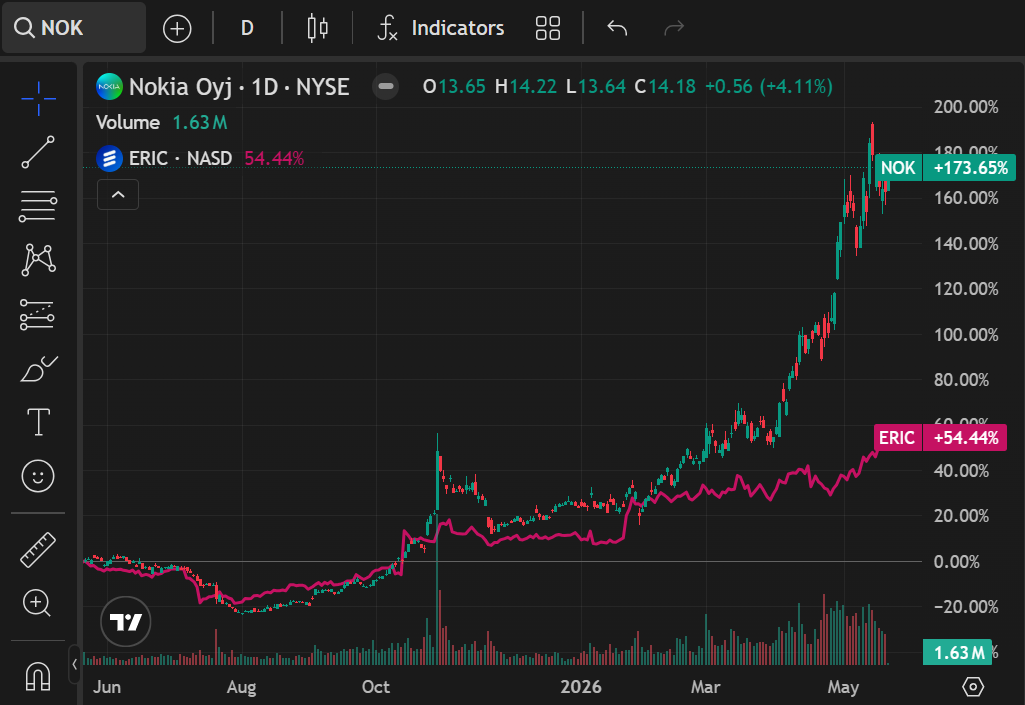Click the Mar date on time axis

pyautogui.click(x=705, y=687)
